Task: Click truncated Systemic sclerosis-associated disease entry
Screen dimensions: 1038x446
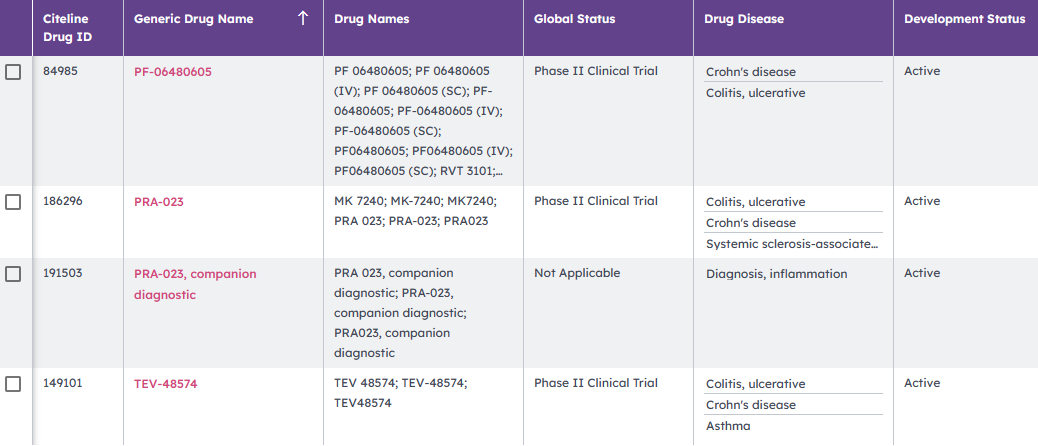Action: [792, 244]
